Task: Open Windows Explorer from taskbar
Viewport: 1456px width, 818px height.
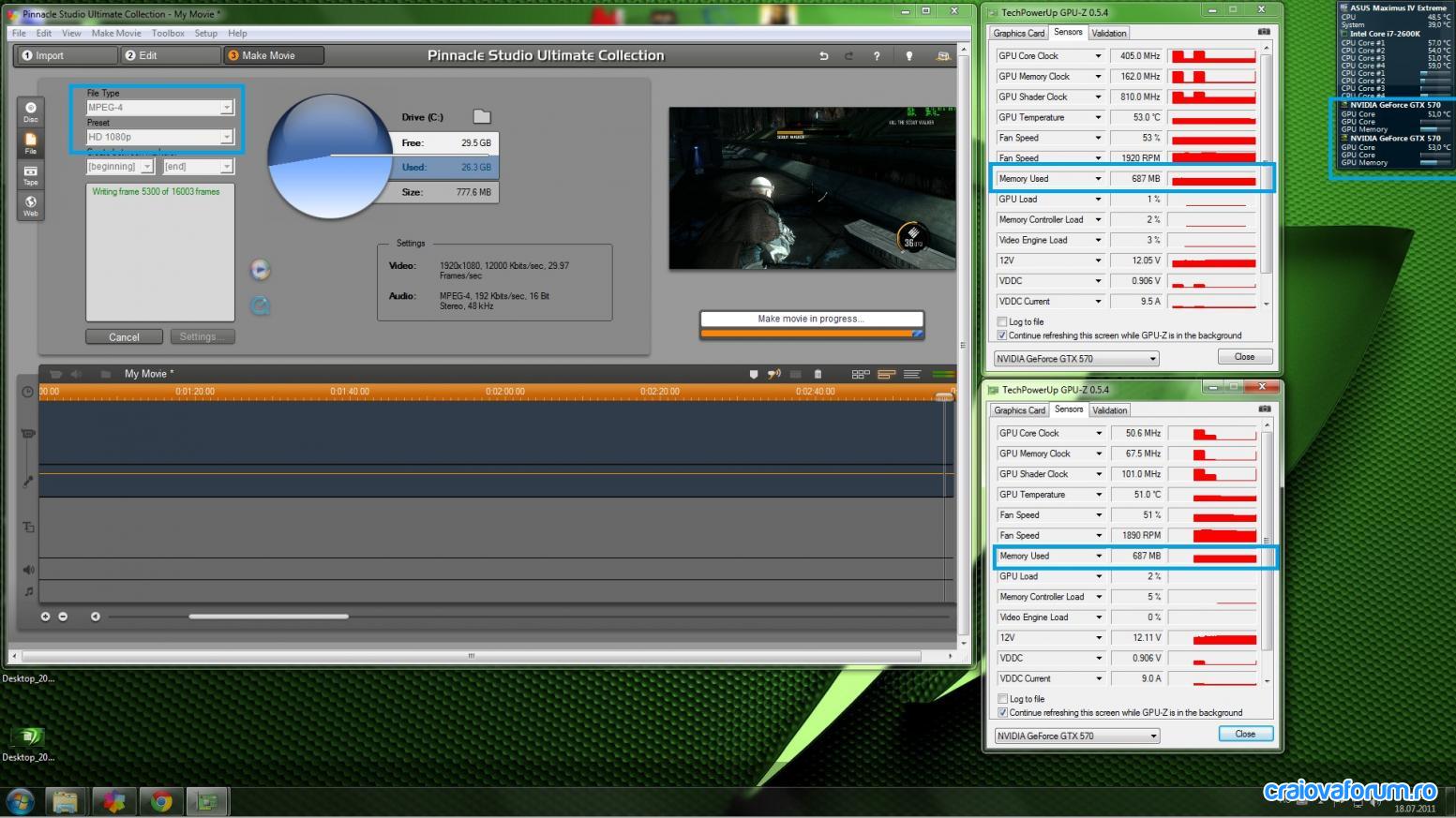Action: tap(66, 802)
